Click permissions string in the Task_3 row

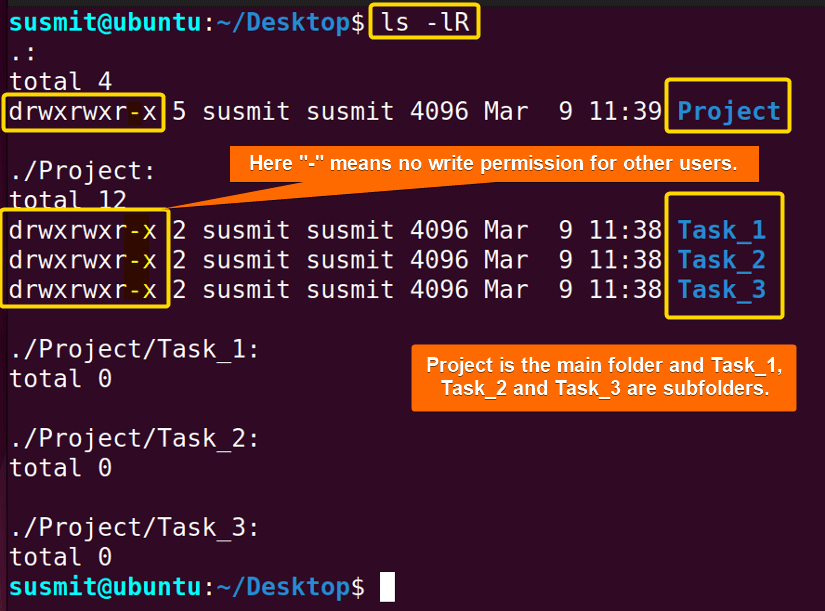[83, 290]
